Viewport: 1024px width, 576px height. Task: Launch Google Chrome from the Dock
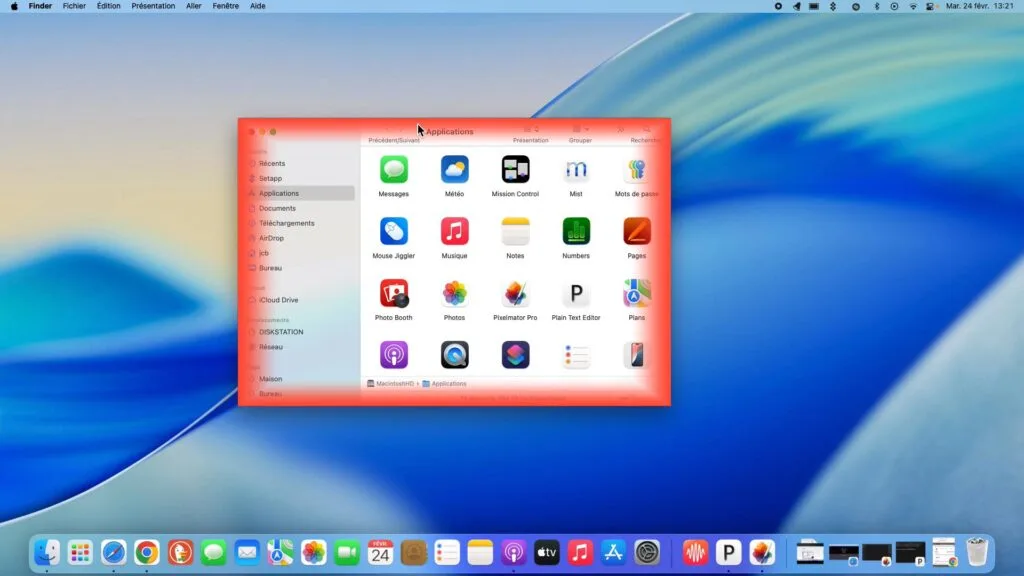[x=147, y=553]
